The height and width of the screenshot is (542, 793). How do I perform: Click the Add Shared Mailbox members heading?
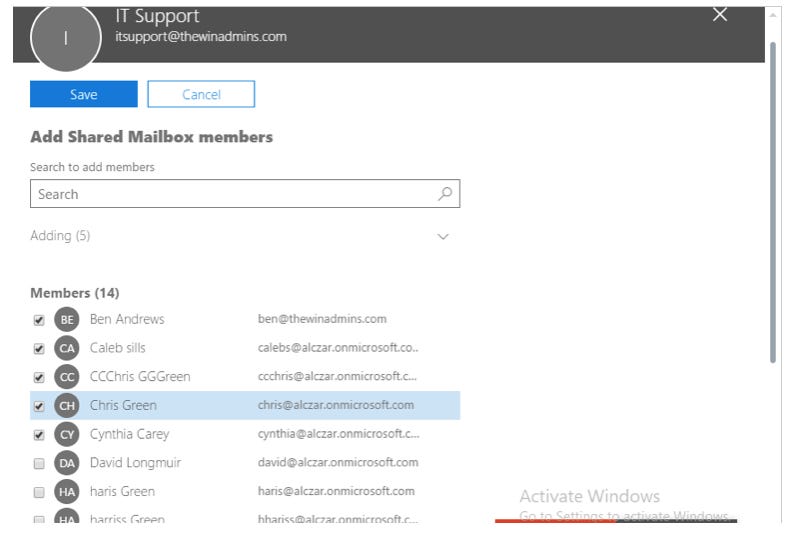click(152, 137)
